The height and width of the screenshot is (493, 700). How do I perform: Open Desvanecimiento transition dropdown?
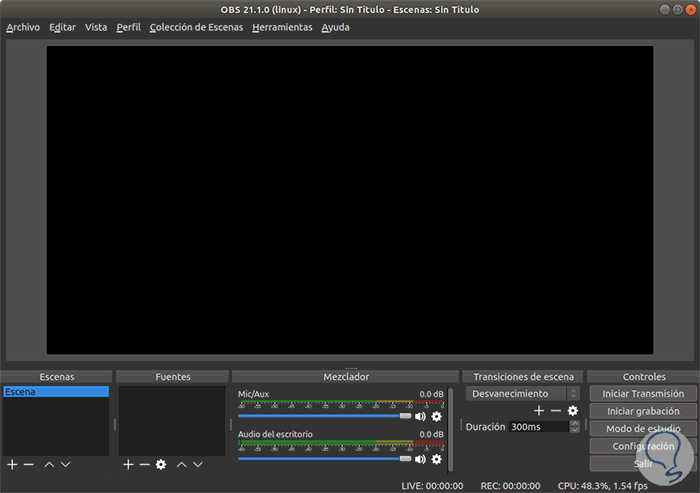point(523,393)
